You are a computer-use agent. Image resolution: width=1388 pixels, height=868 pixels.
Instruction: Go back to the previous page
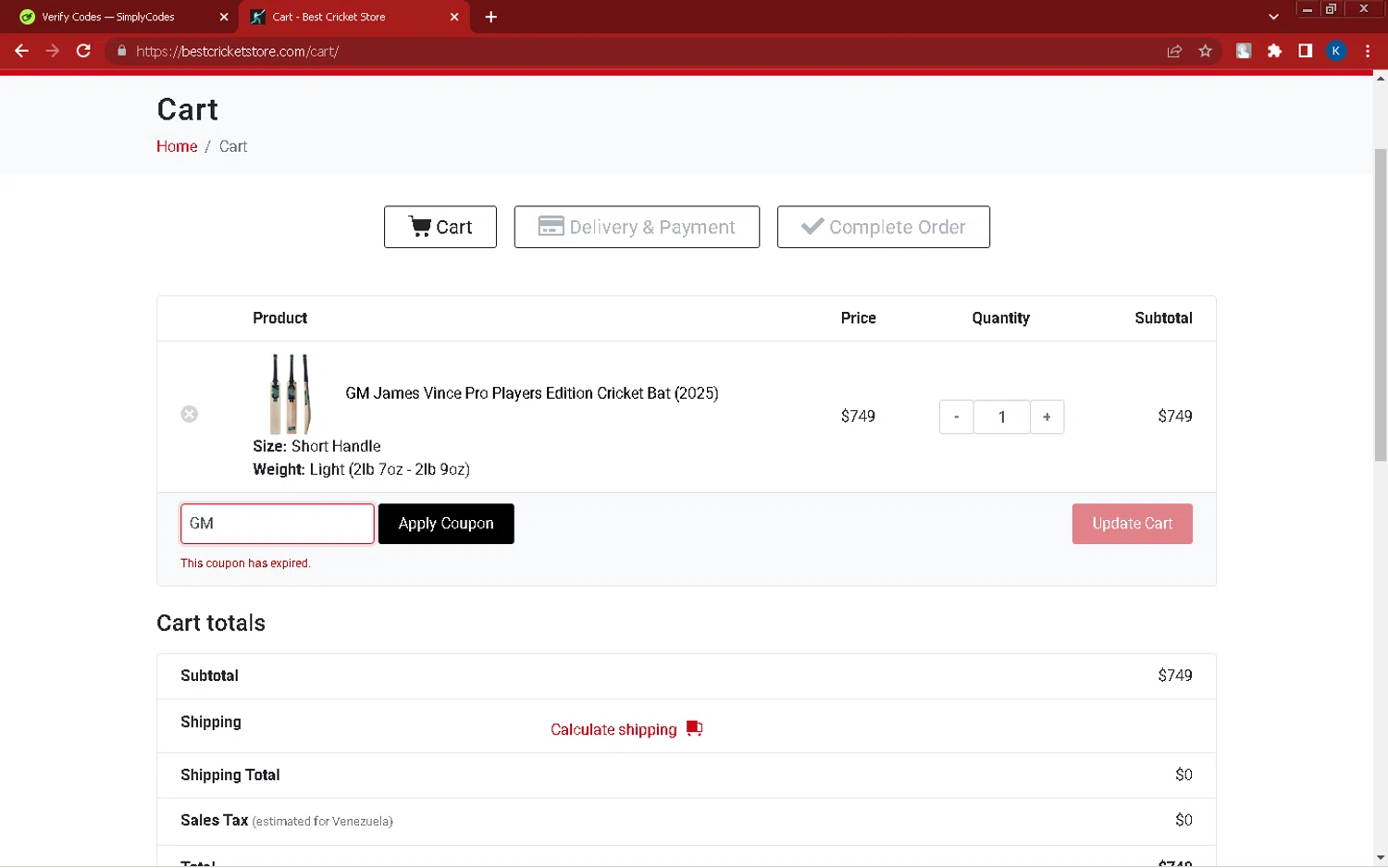click(x=21, y=51)
